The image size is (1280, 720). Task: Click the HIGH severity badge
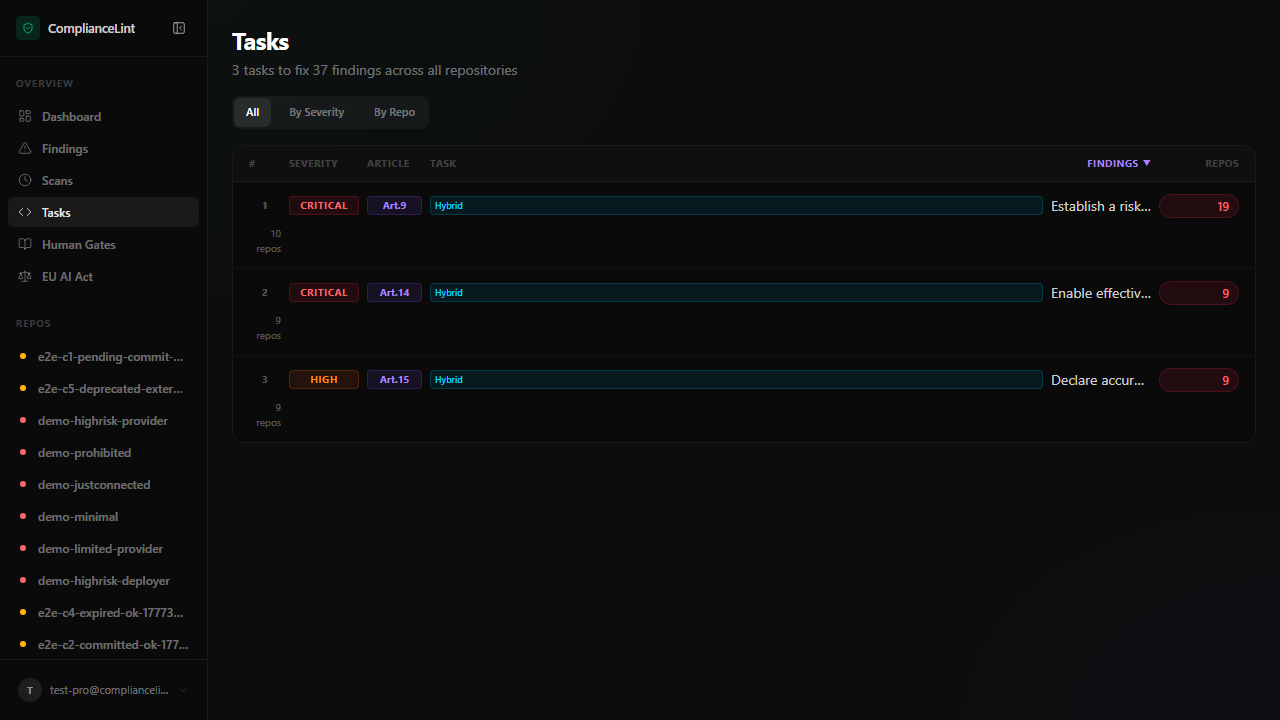click(323, 380)
